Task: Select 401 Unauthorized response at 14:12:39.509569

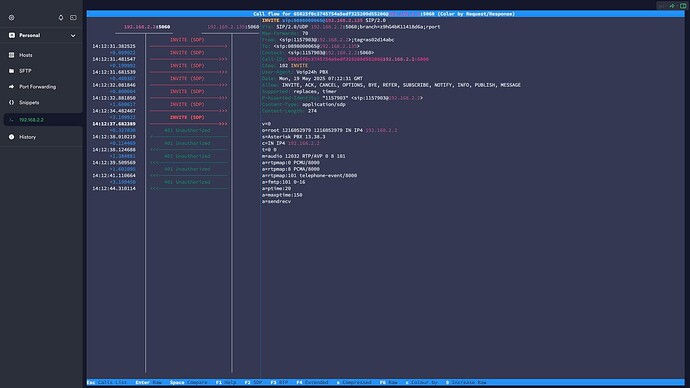Action: point(187,156)
